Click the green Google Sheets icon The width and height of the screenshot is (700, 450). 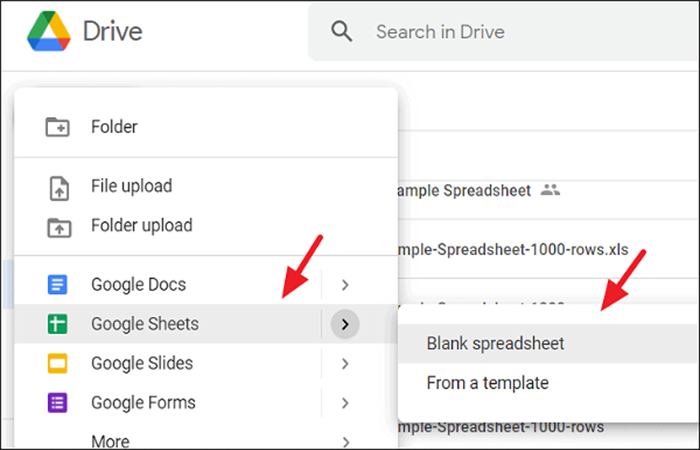(x=58, y=324)
